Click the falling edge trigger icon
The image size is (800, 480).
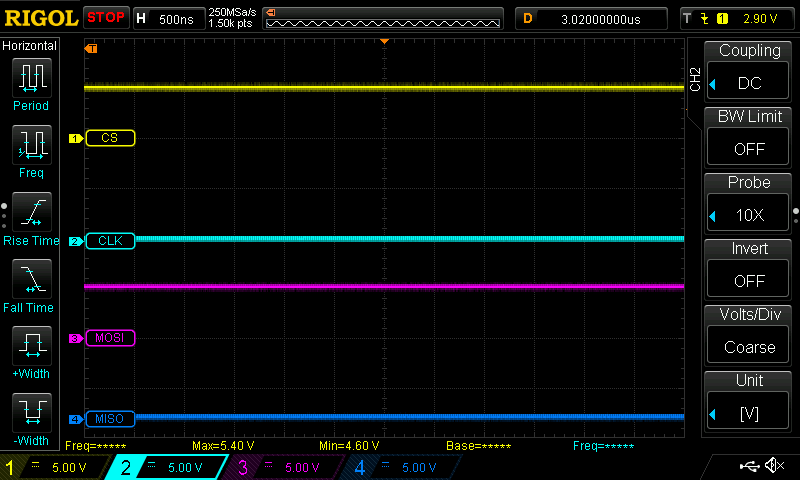(x=705, y=19)
